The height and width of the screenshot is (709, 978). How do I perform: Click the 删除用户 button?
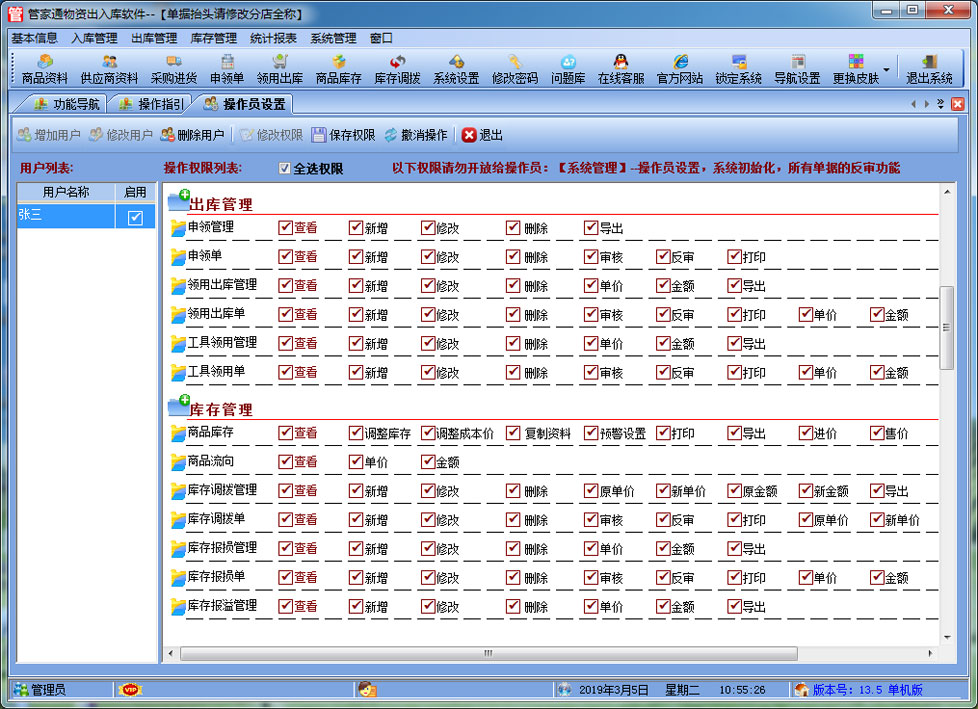click(192, 135)
